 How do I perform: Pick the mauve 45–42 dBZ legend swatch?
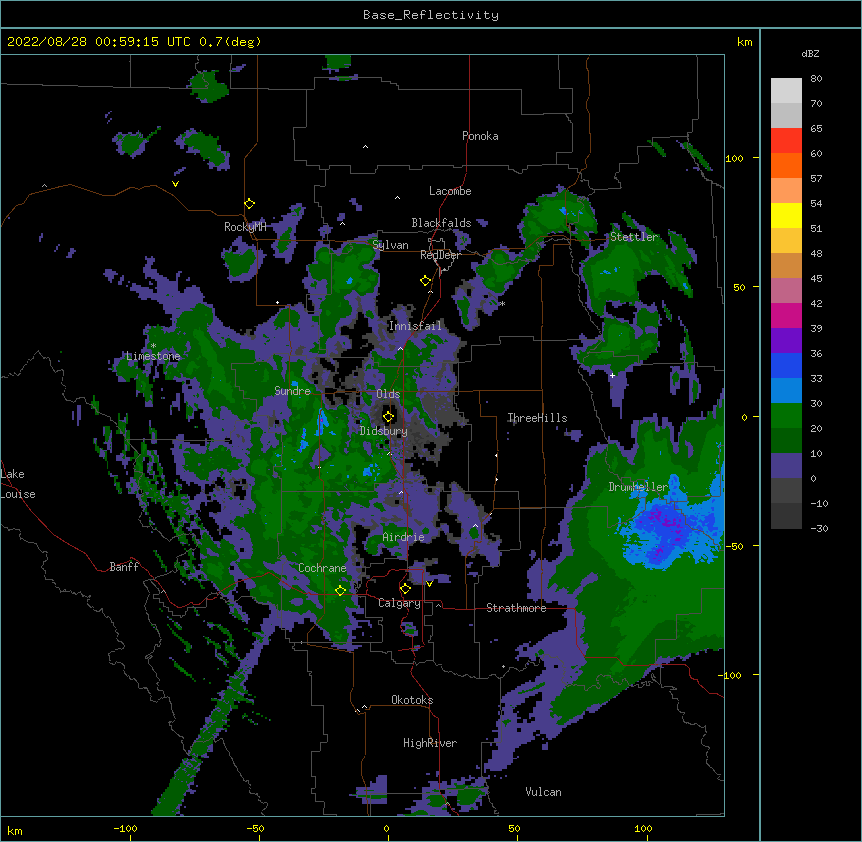pyautogui.click(x=786, y=290)
